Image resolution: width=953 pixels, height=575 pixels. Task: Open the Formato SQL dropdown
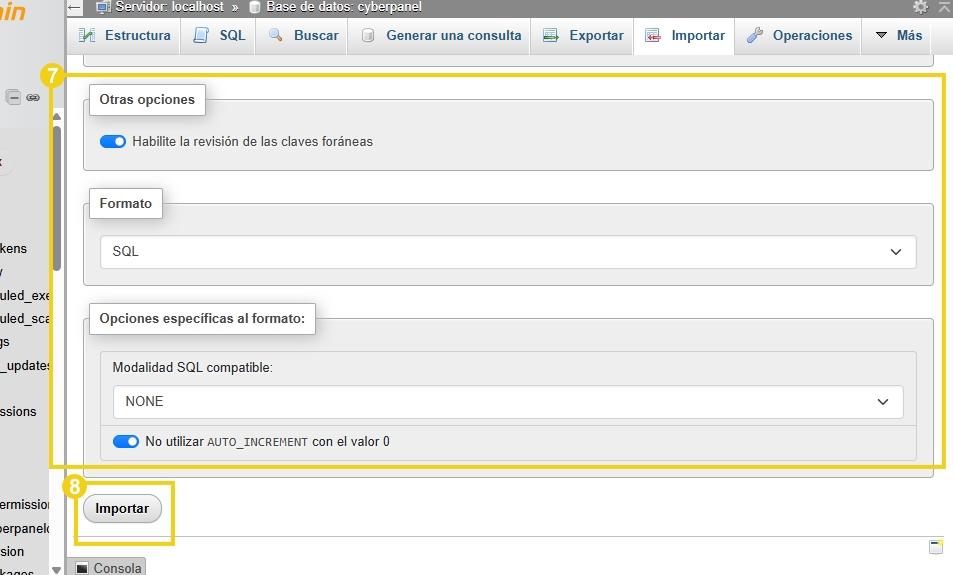[x=508, y=252]
